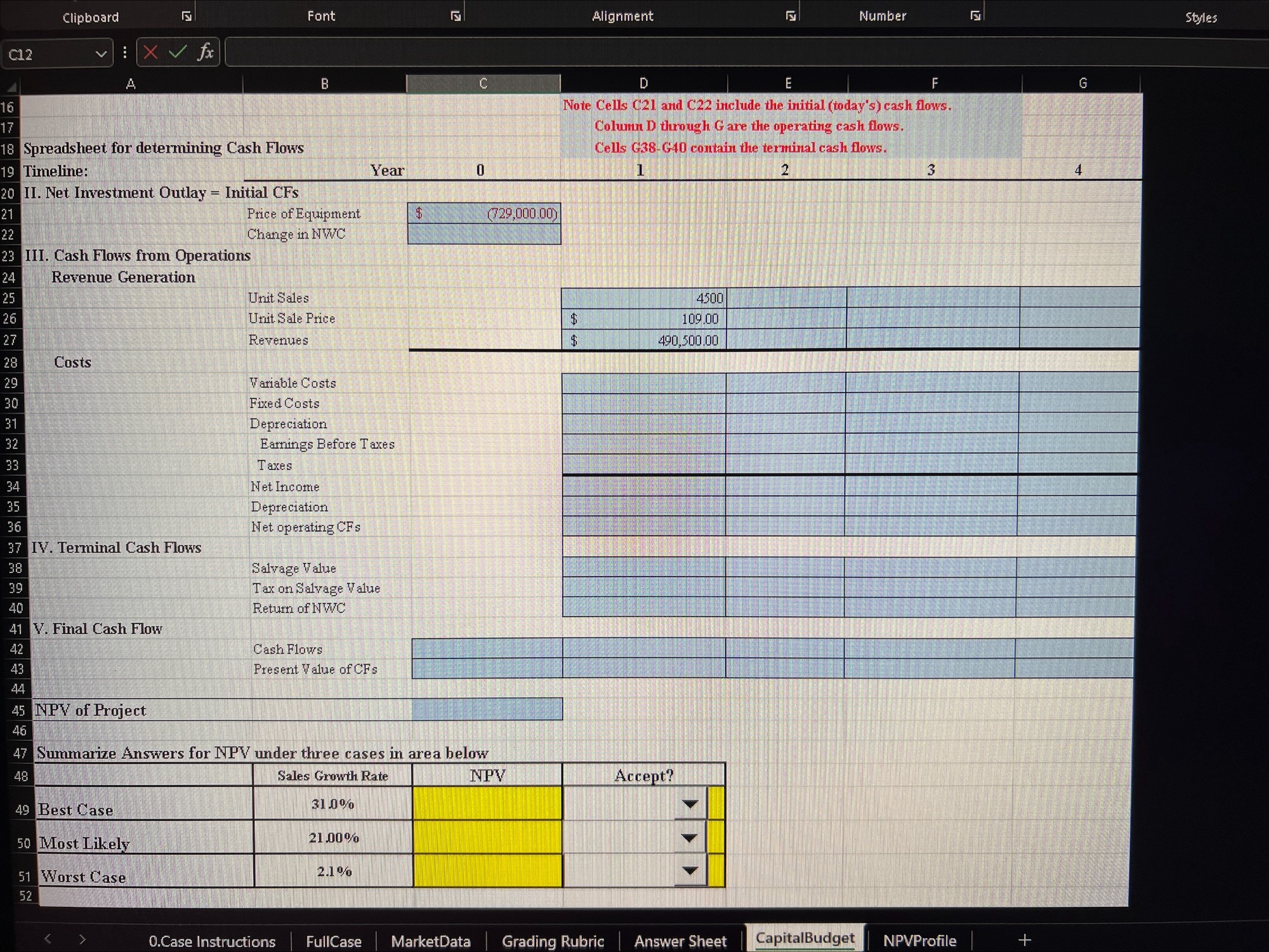Click the Enter checkmark formula icon
Screen dimensions: 1269x952
tap(178, 52)
